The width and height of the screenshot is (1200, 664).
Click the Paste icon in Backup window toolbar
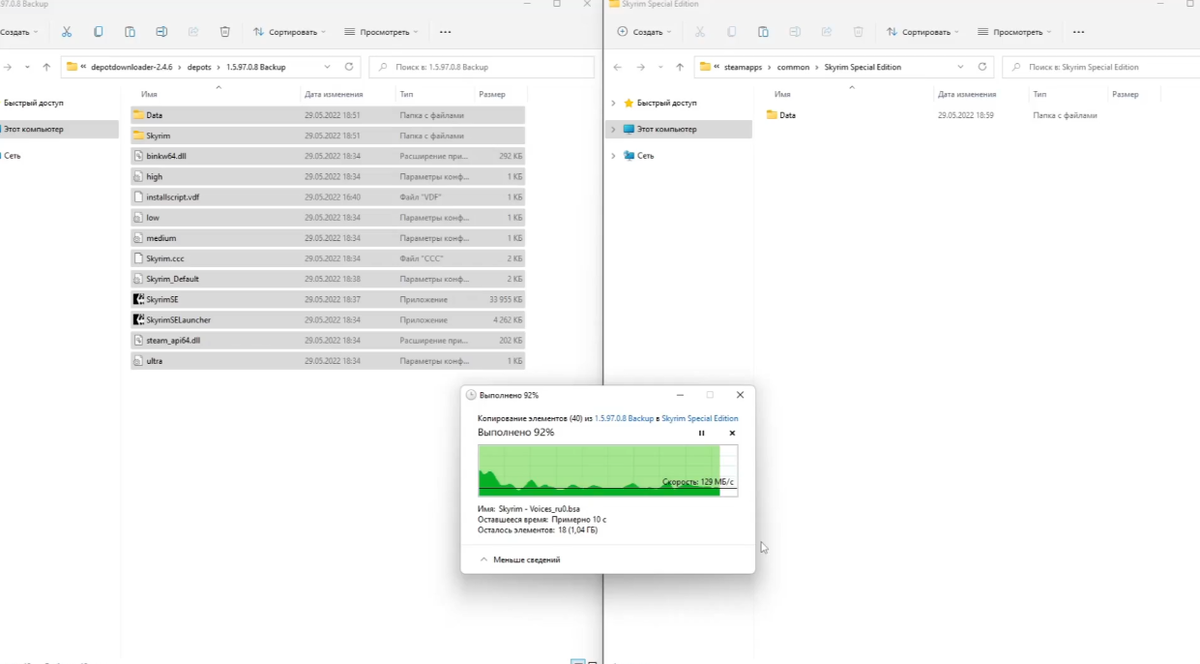tap(130, 32)
